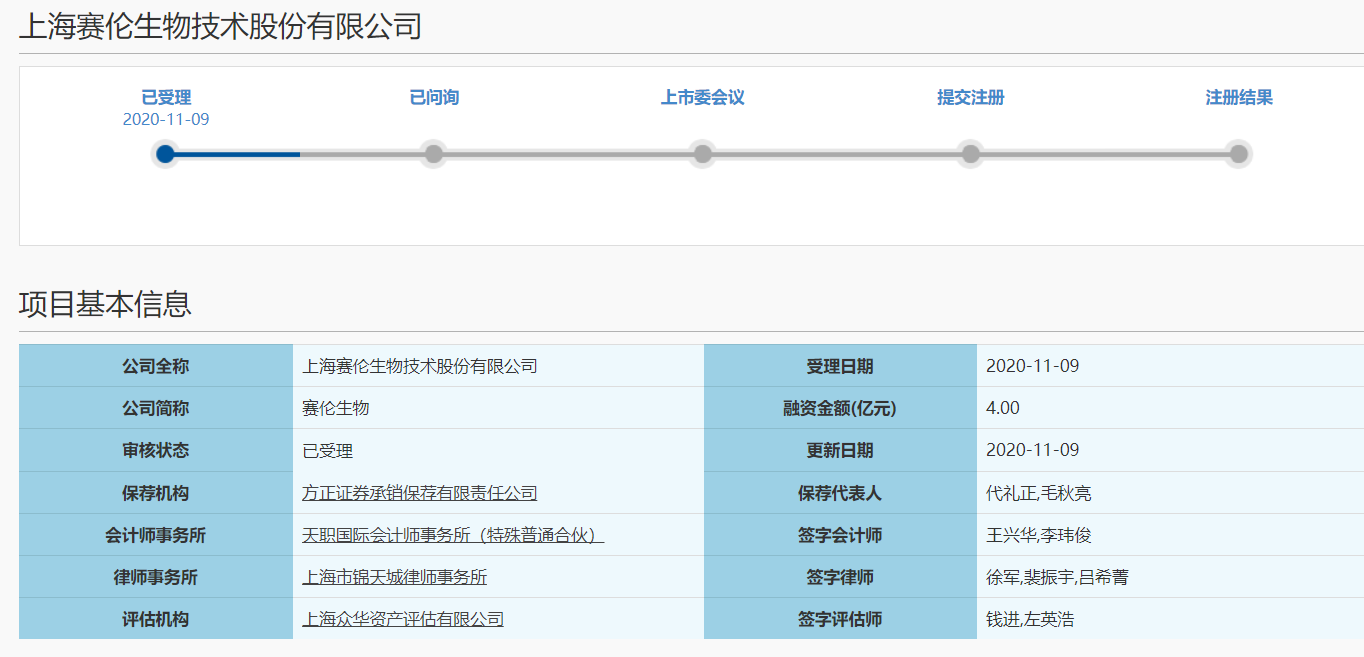Click the 融资金额 value 4.00 cell
The width and height of the screenshot is (1364, 657).
point(1003,408)
